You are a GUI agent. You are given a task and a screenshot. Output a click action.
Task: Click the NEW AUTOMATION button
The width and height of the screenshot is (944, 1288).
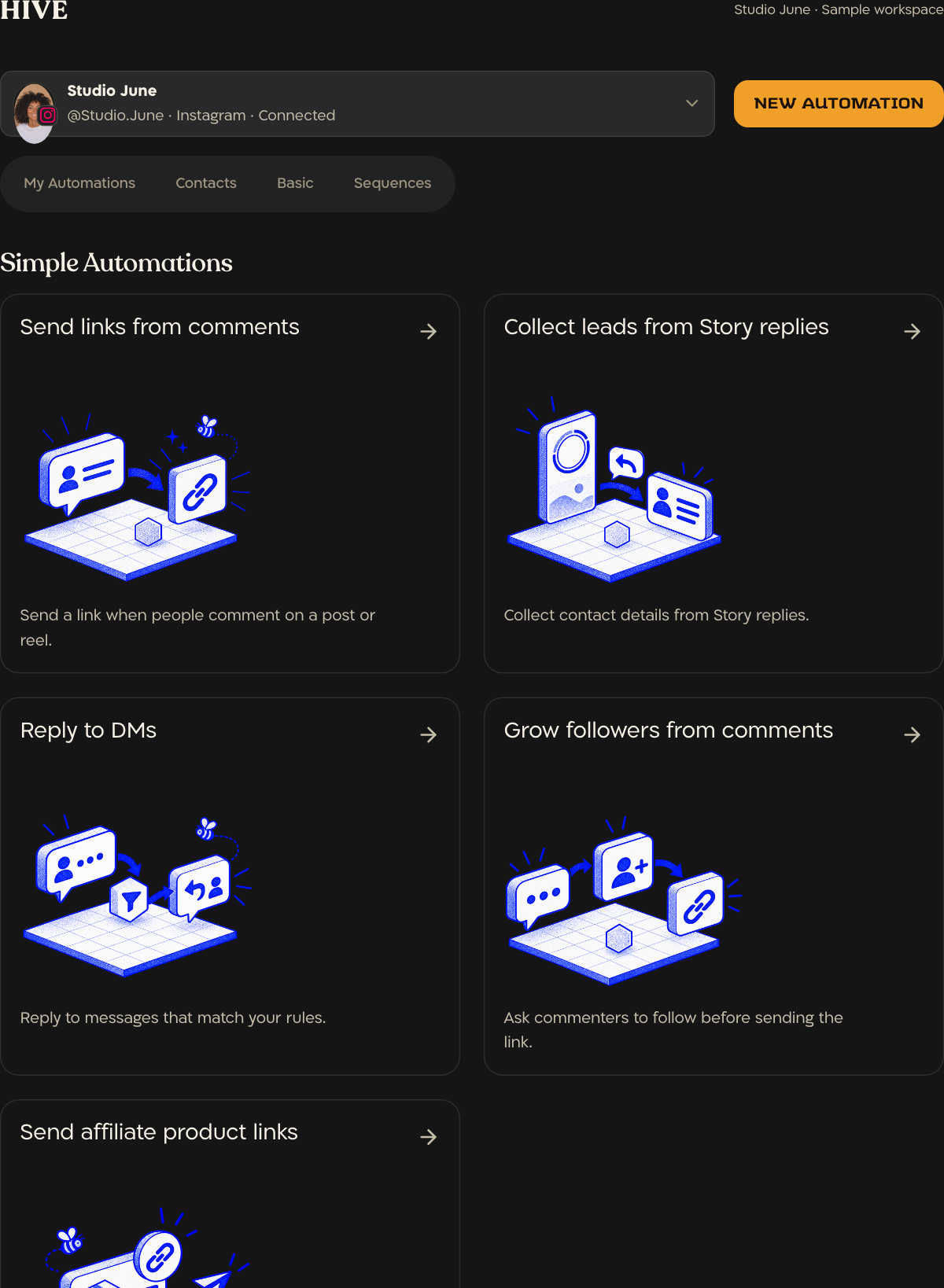(x=839, y=103)
